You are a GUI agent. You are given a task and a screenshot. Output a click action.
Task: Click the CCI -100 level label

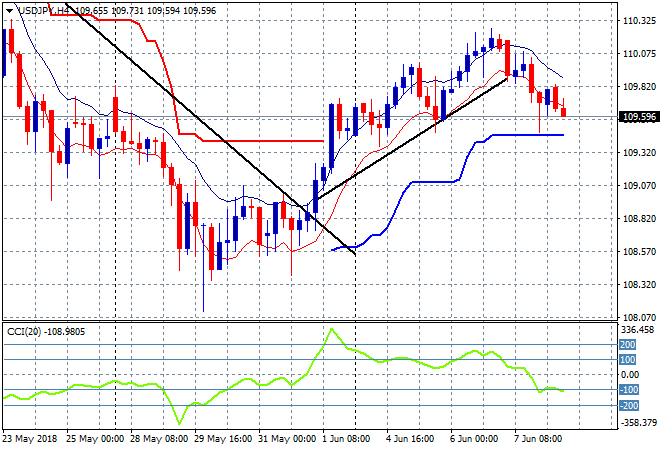point(629,390)
